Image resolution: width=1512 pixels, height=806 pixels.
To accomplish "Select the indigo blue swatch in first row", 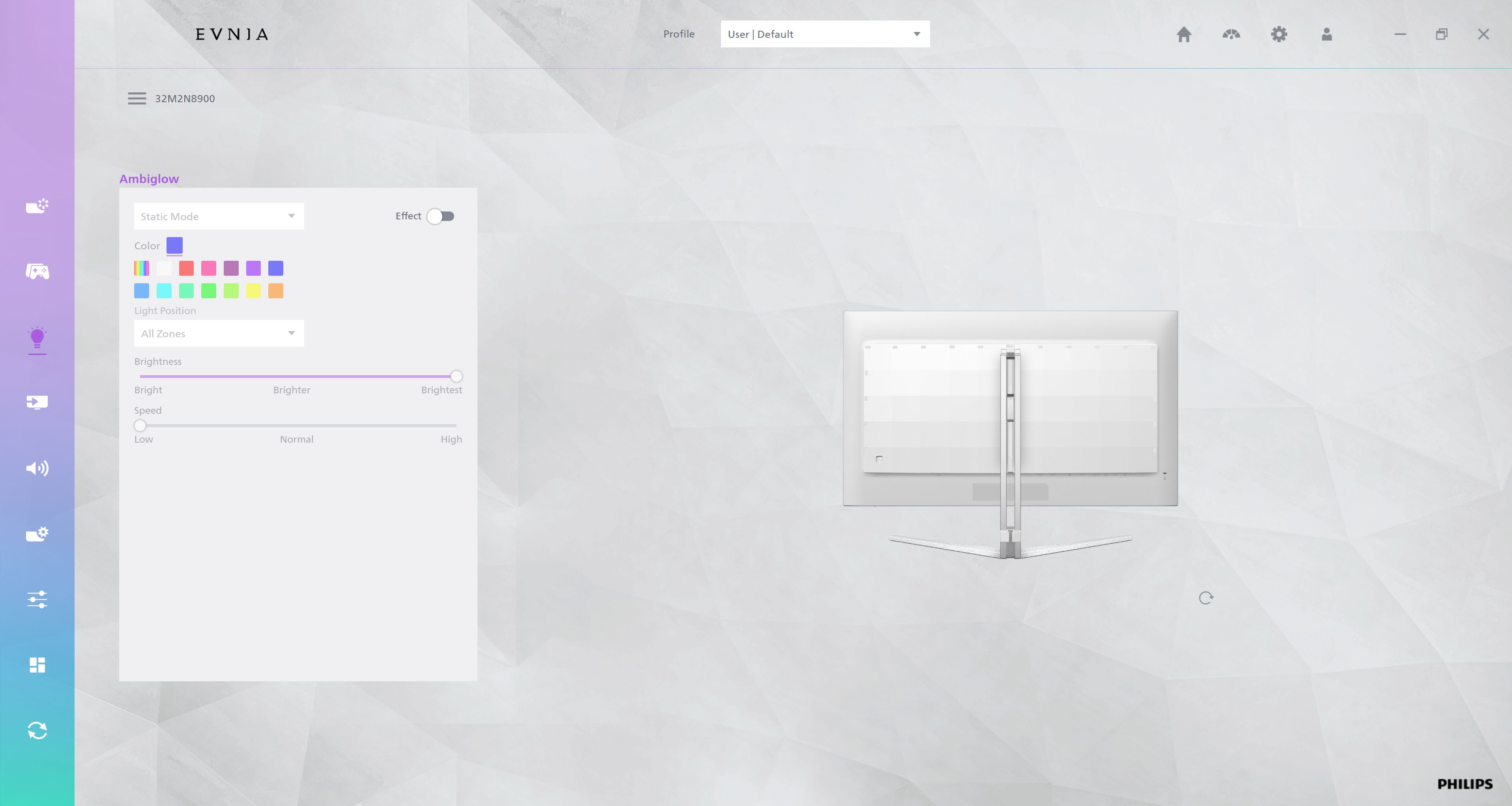I will [275, 268].
